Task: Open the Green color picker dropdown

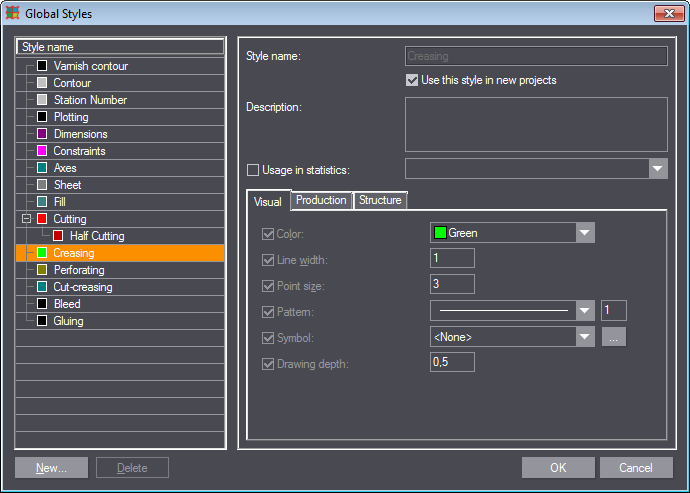Action: tap(585, 233)
